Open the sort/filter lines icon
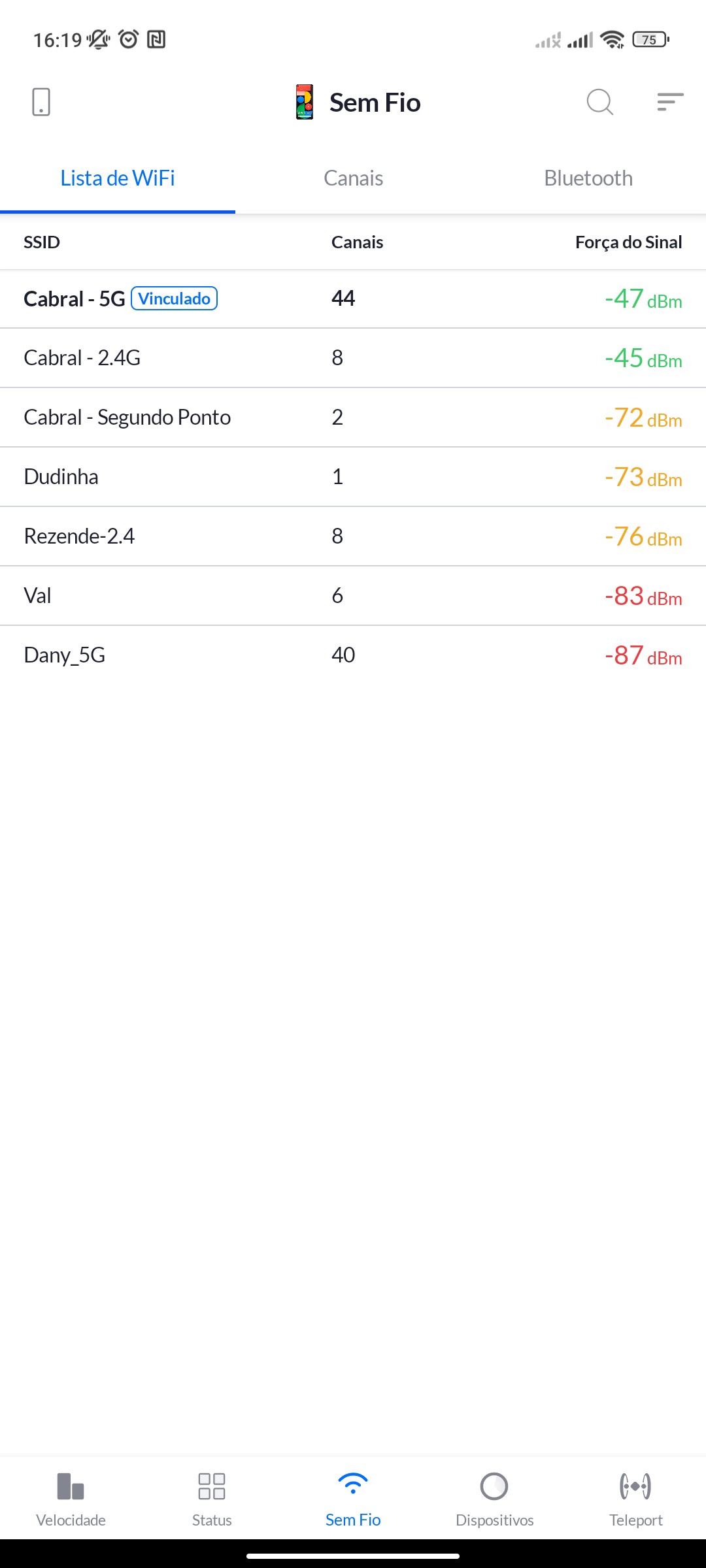 pos(670,102)
